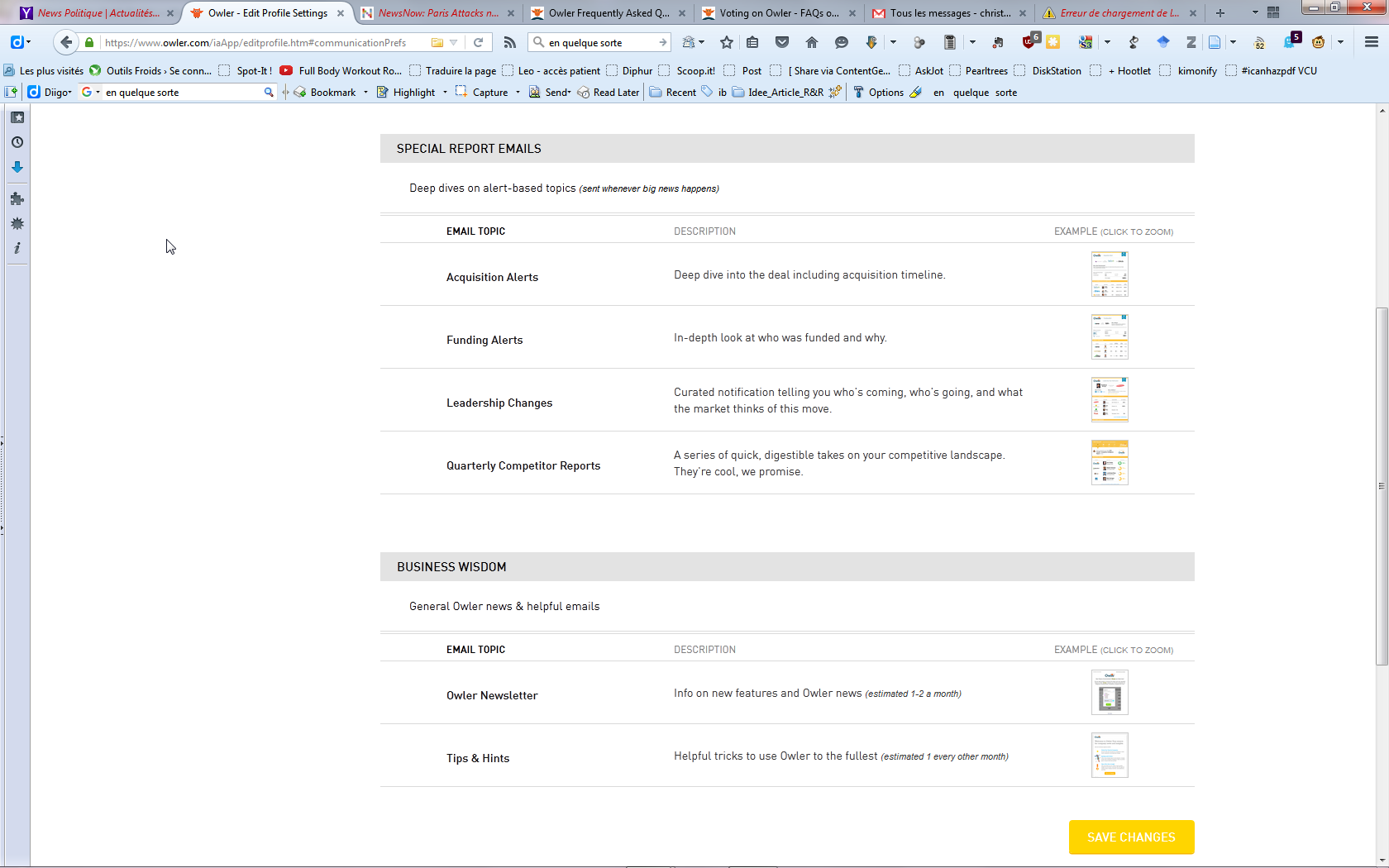Open the all tabs grid icon
The image size is (1389, 868).
click(1273, 13)
